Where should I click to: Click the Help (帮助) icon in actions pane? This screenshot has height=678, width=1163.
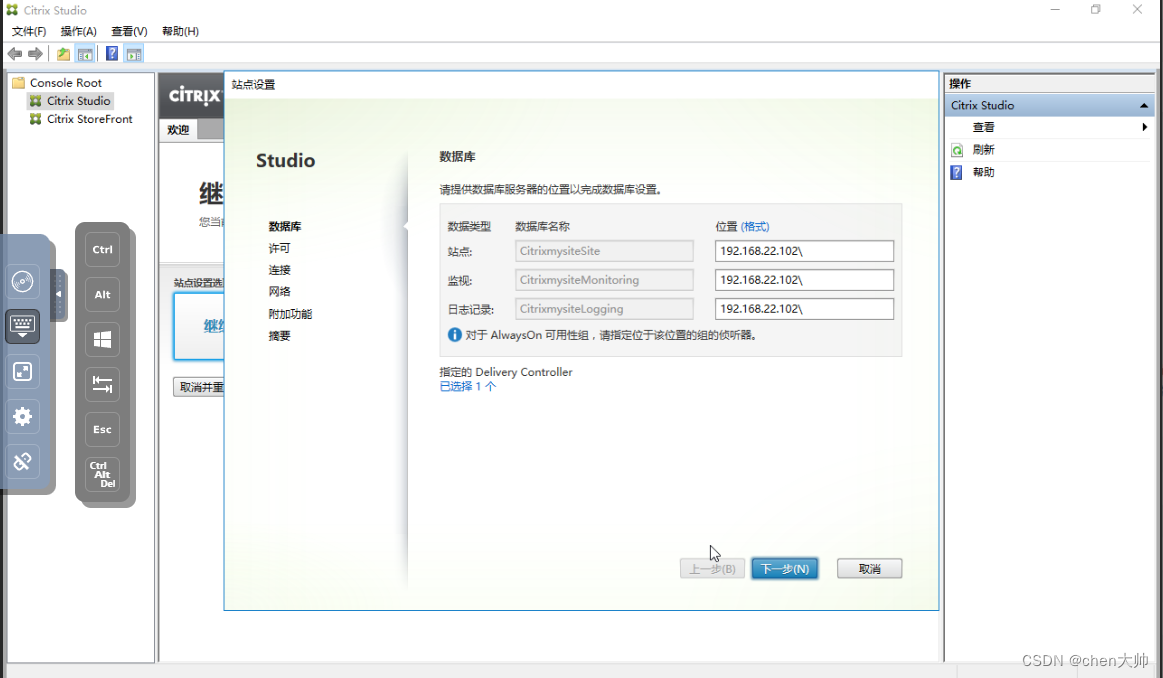tap(957, 172)
